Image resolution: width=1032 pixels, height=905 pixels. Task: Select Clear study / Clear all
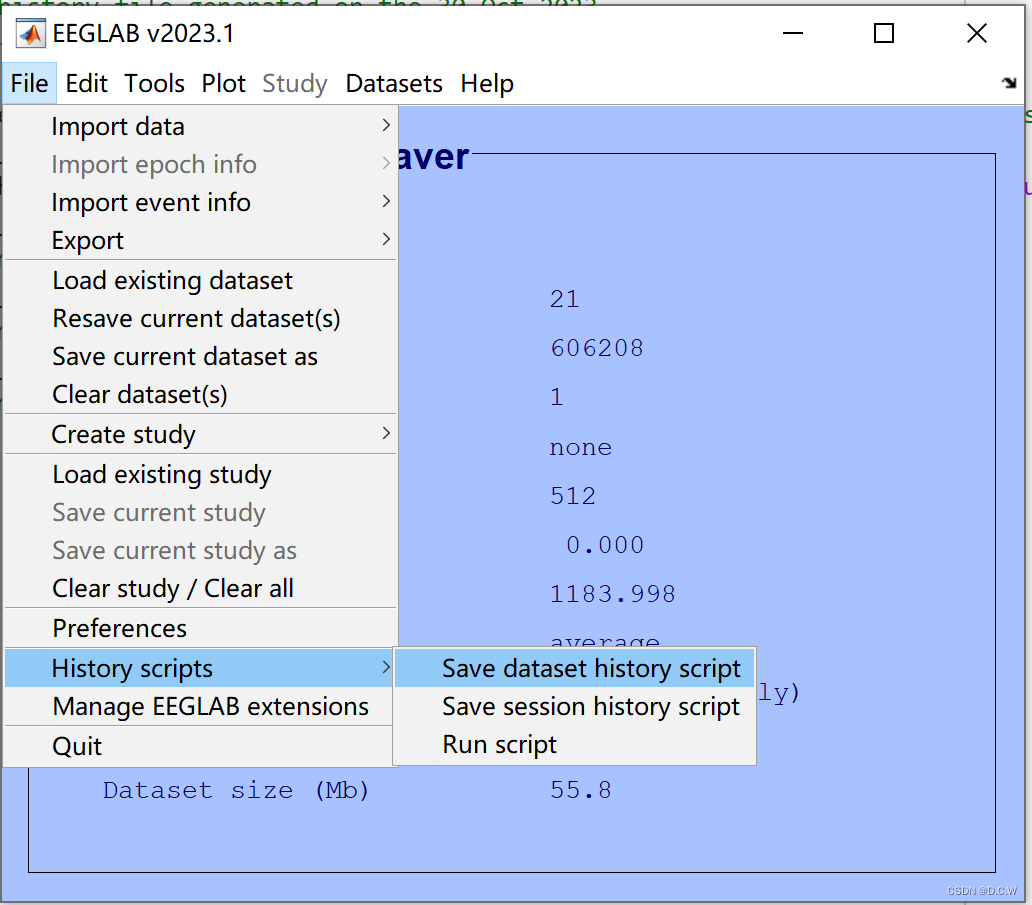click(201, 588)
